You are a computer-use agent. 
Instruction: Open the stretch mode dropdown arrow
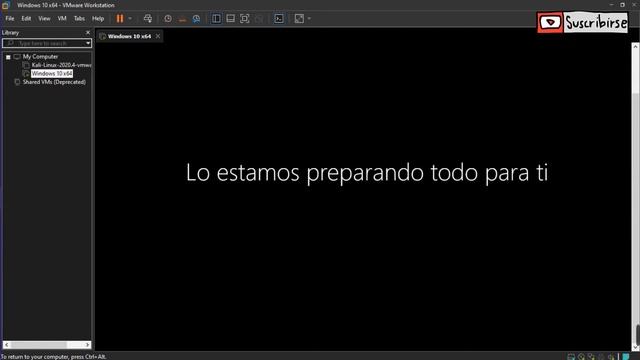pyautogui.click(x=309, y=18)
